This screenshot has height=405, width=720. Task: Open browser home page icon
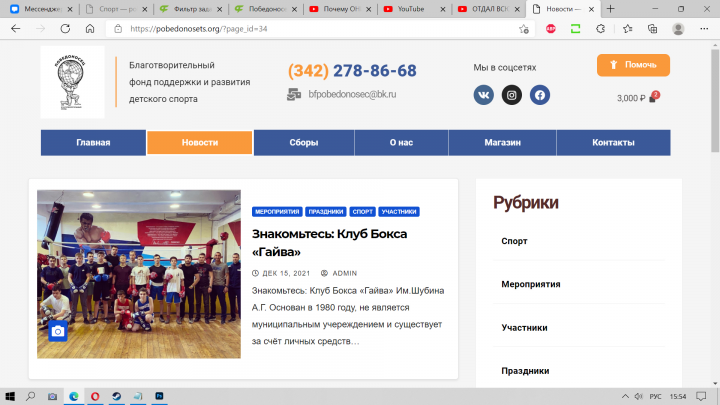[90, 28]
